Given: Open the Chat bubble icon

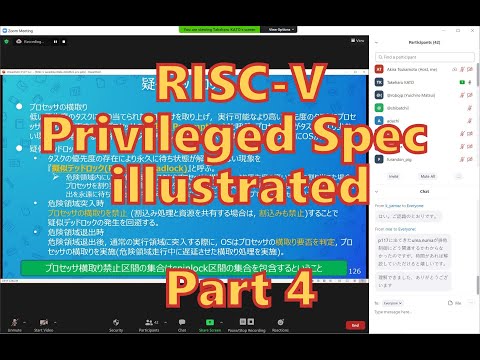Looking at the screenshot, I should point(182,322).
